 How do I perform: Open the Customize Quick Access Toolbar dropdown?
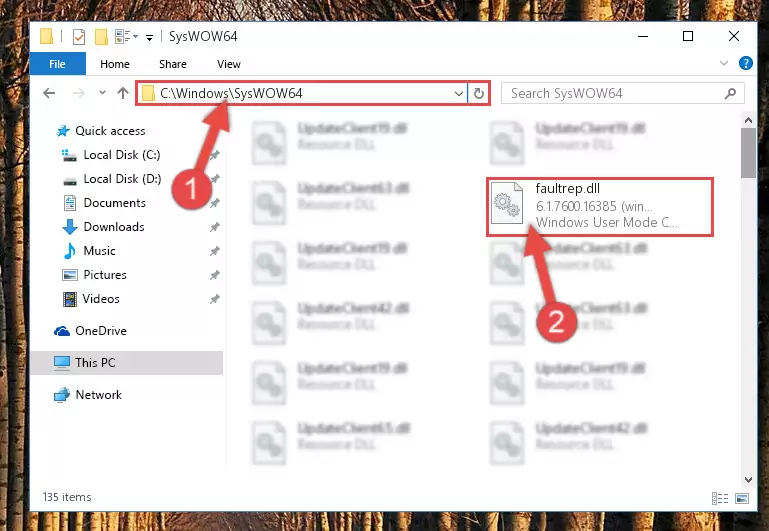149,37
